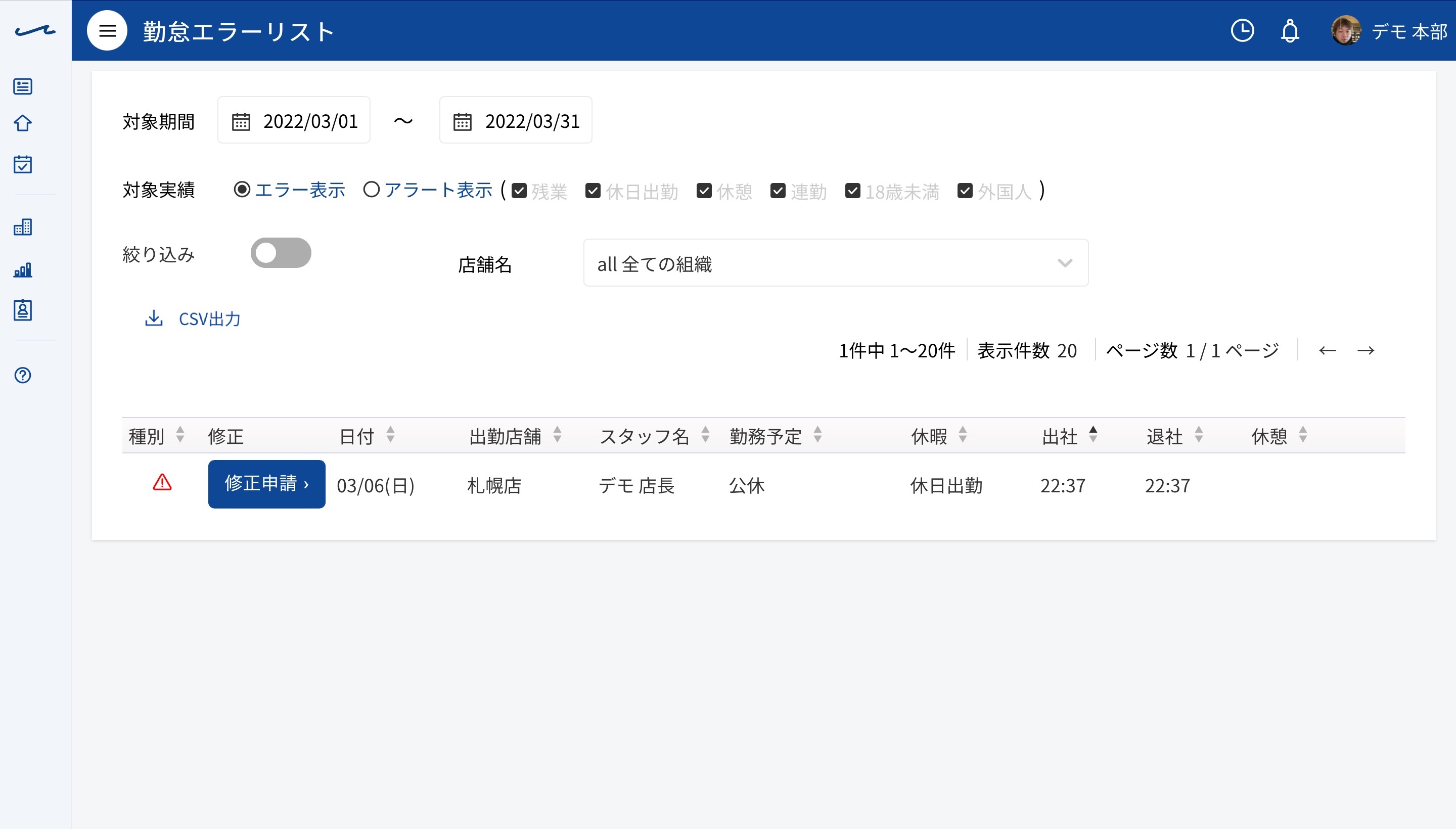Click the 休日出勤 cell in the table row
This screenshot has width=1456, height=829.
(946, 486)
